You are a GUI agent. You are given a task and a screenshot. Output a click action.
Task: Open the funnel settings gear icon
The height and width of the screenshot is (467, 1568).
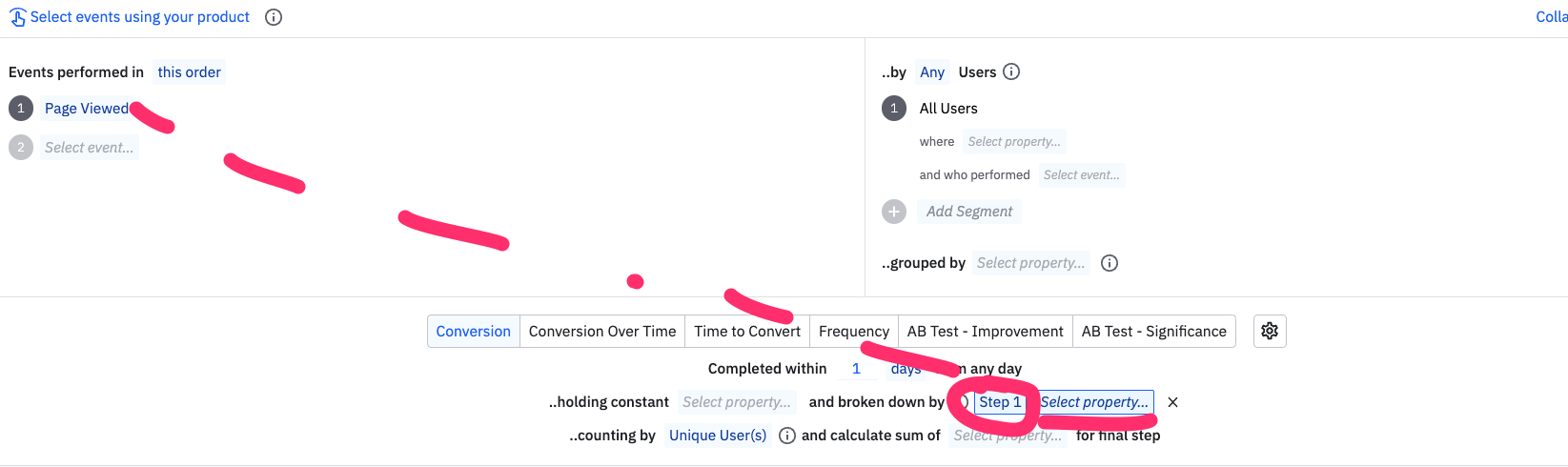(x=1270, y=331)
